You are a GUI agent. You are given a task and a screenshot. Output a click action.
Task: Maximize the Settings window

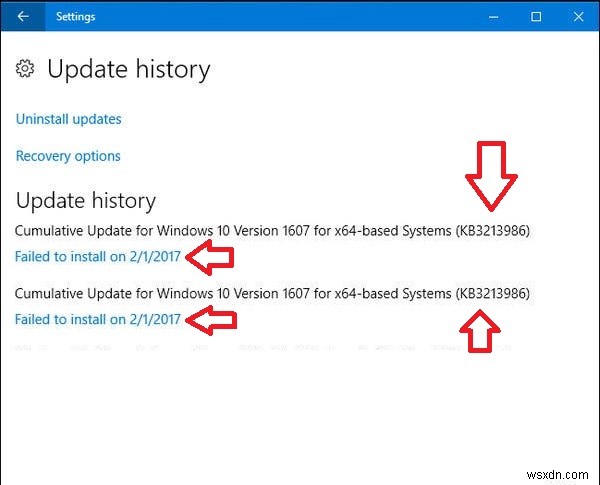tap(536, 17)
